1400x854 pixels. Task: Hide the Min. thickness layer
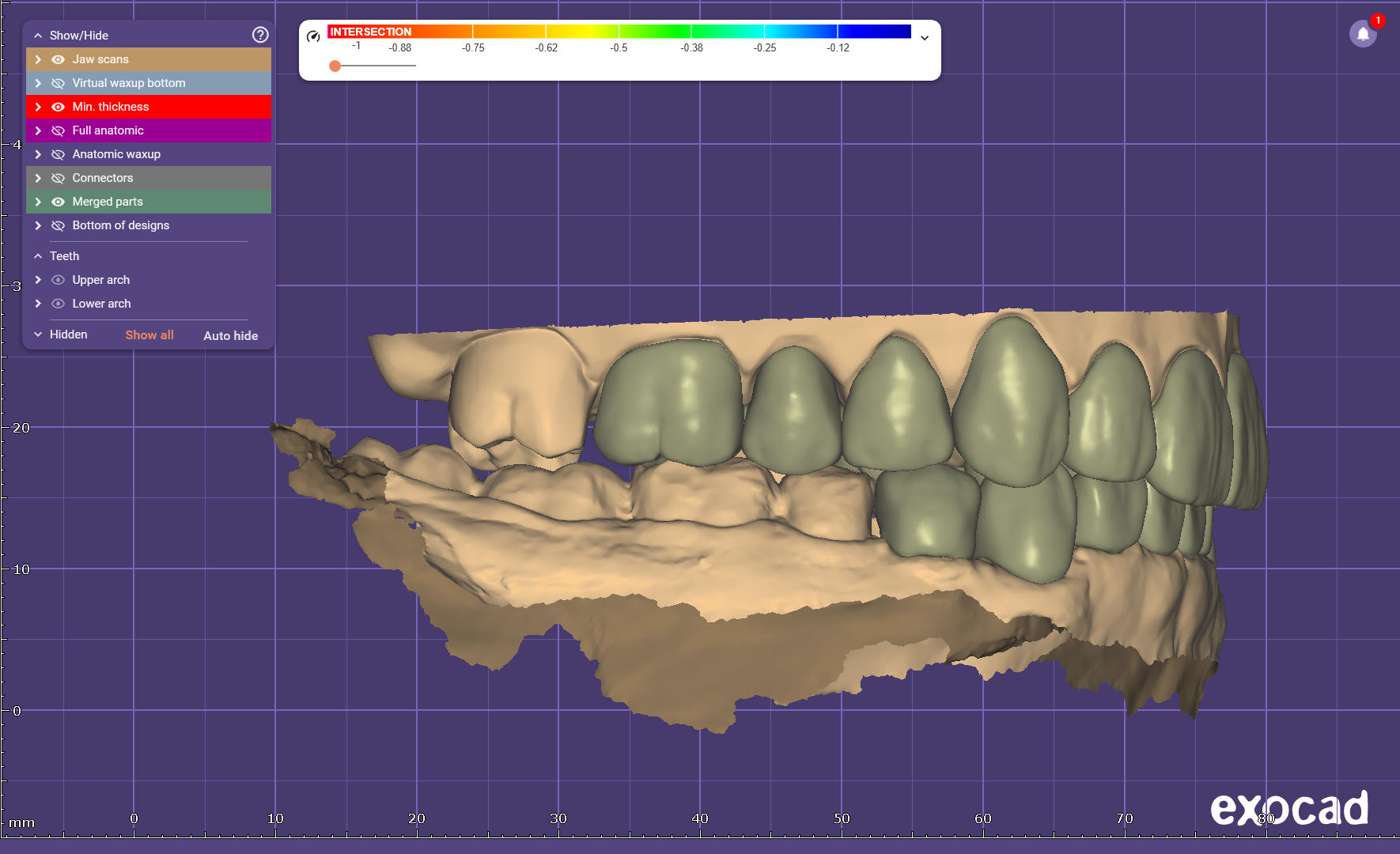pyautogui.click(x=58, y=107)
